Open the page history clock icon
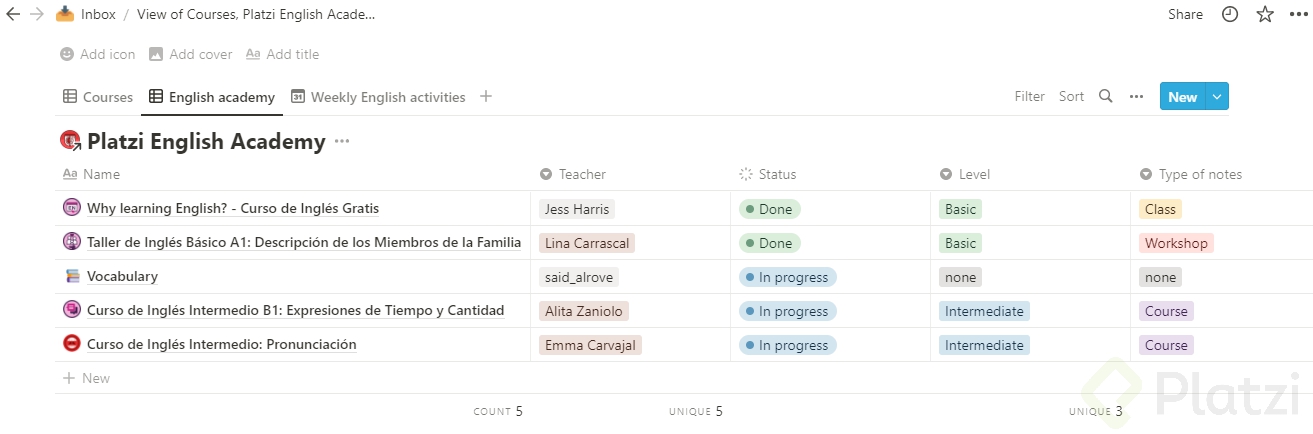This screenshot has height=434, width=1313. 1230,15
